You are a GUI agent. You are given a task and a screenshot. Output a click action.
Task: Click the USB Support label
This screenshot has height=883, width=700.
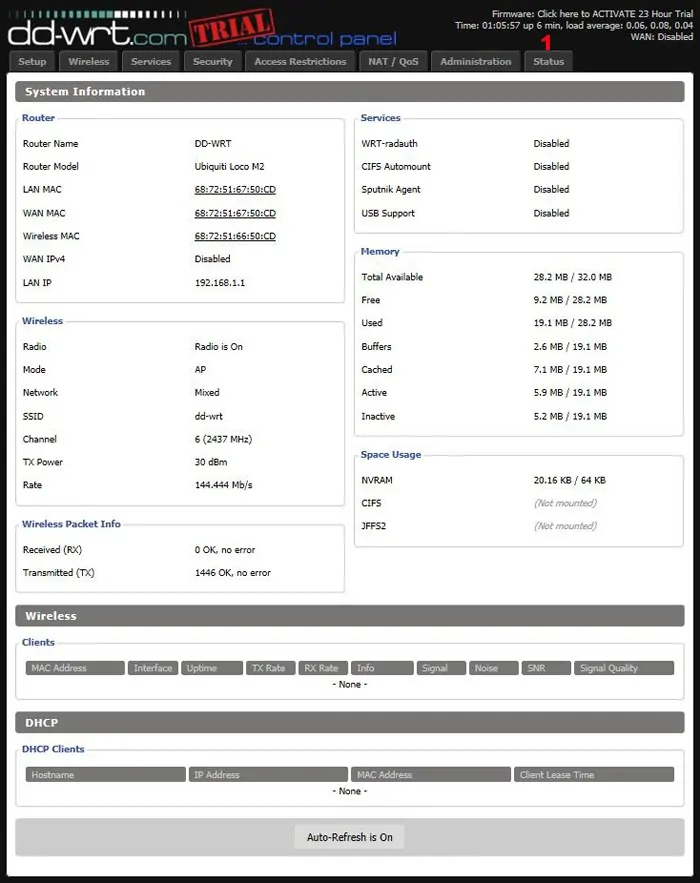pos(388,213)
